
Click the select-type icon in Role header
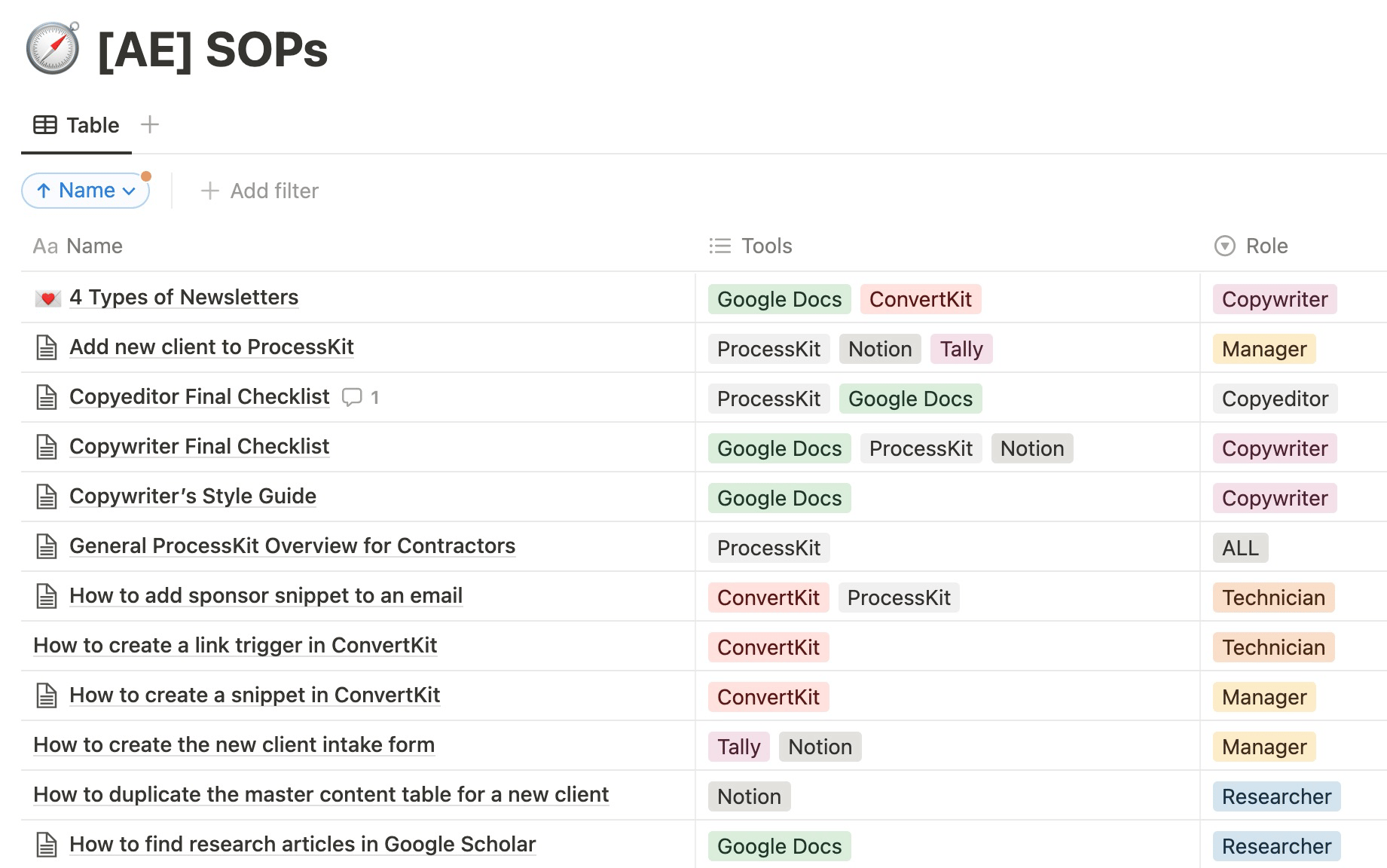[1225, 246]
